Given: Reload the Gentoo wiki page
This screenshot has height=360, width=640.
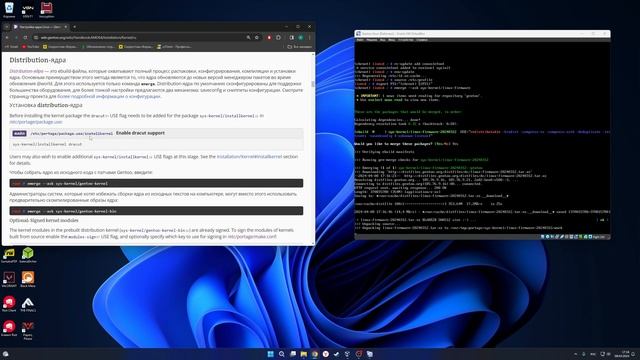Looking at the screenshot, I should tap(25, 38).
